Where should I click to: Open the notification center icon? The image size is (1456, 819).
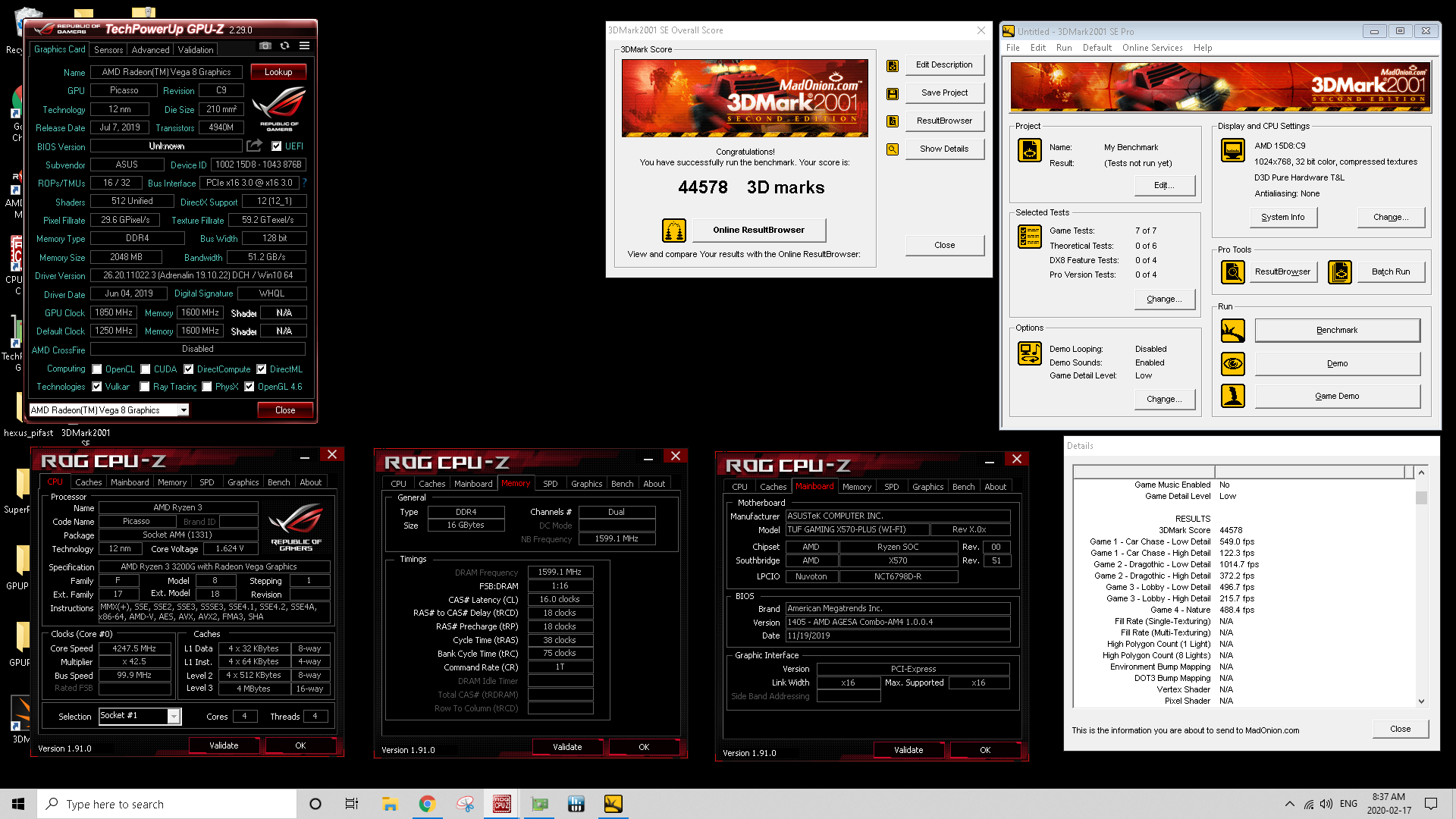point(1431,804)
